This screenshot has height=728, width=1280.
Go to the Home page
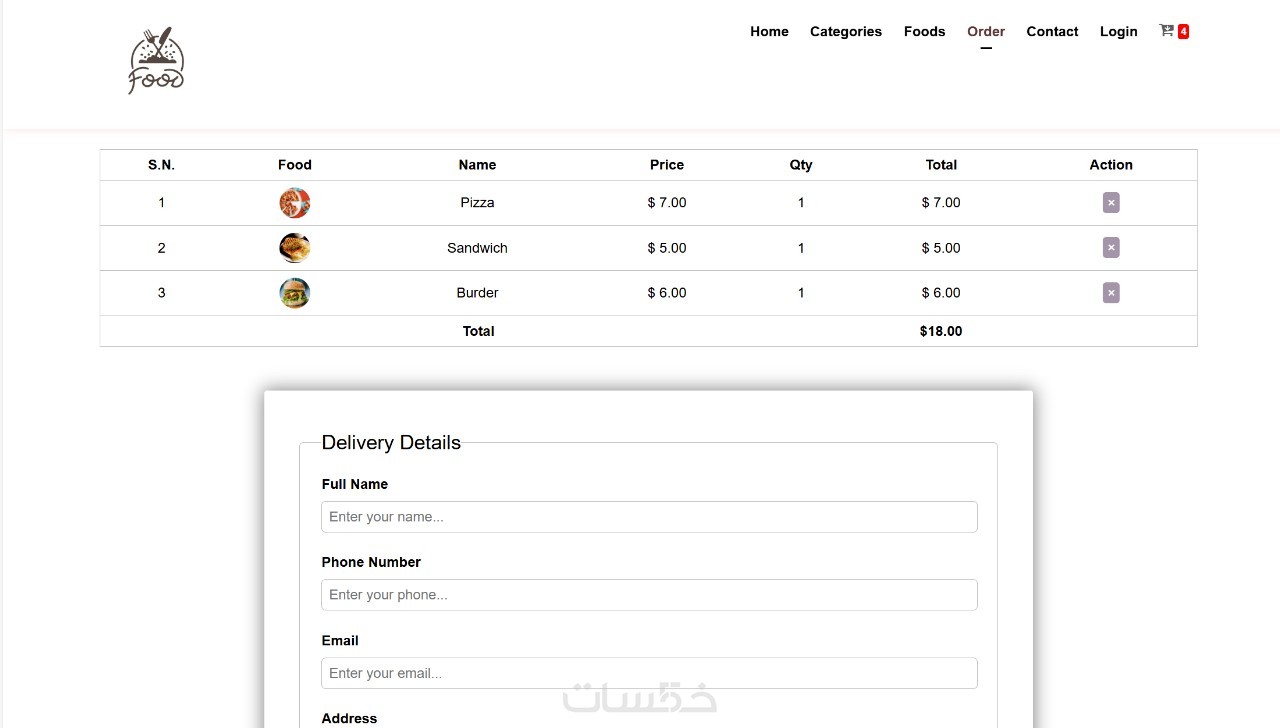point(769,32)
